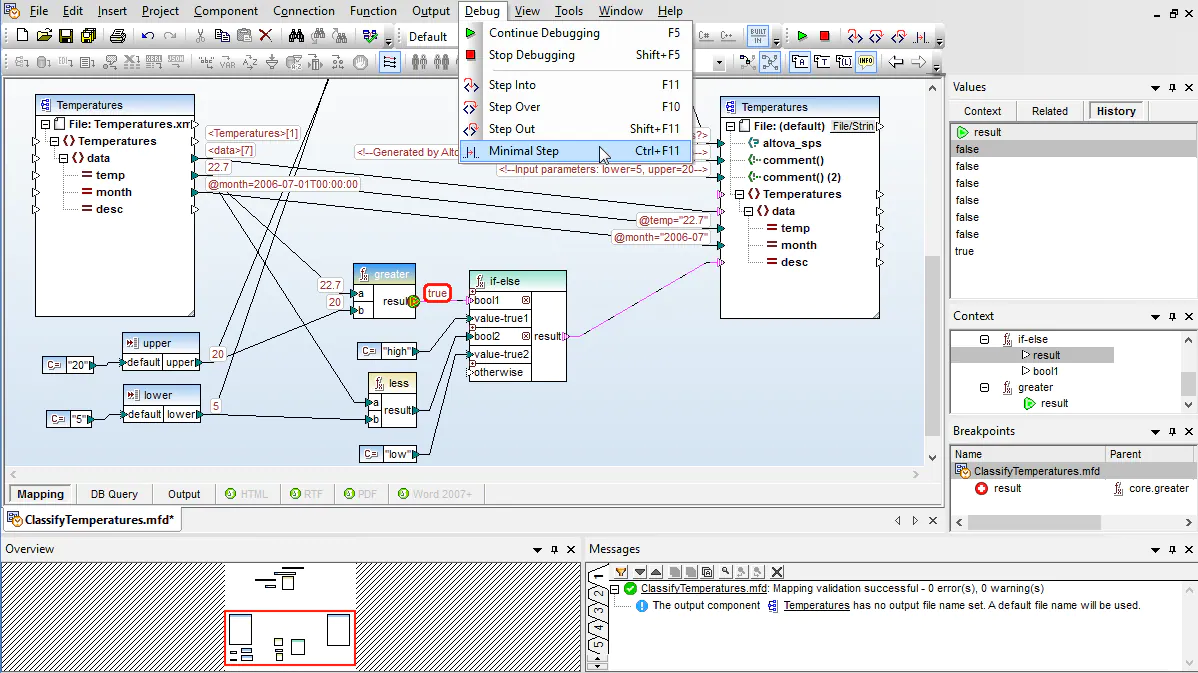Click the C# code generation toolbar icon
The width and height of the screenshot is (1198, 673).
click(x=705, y=36)
